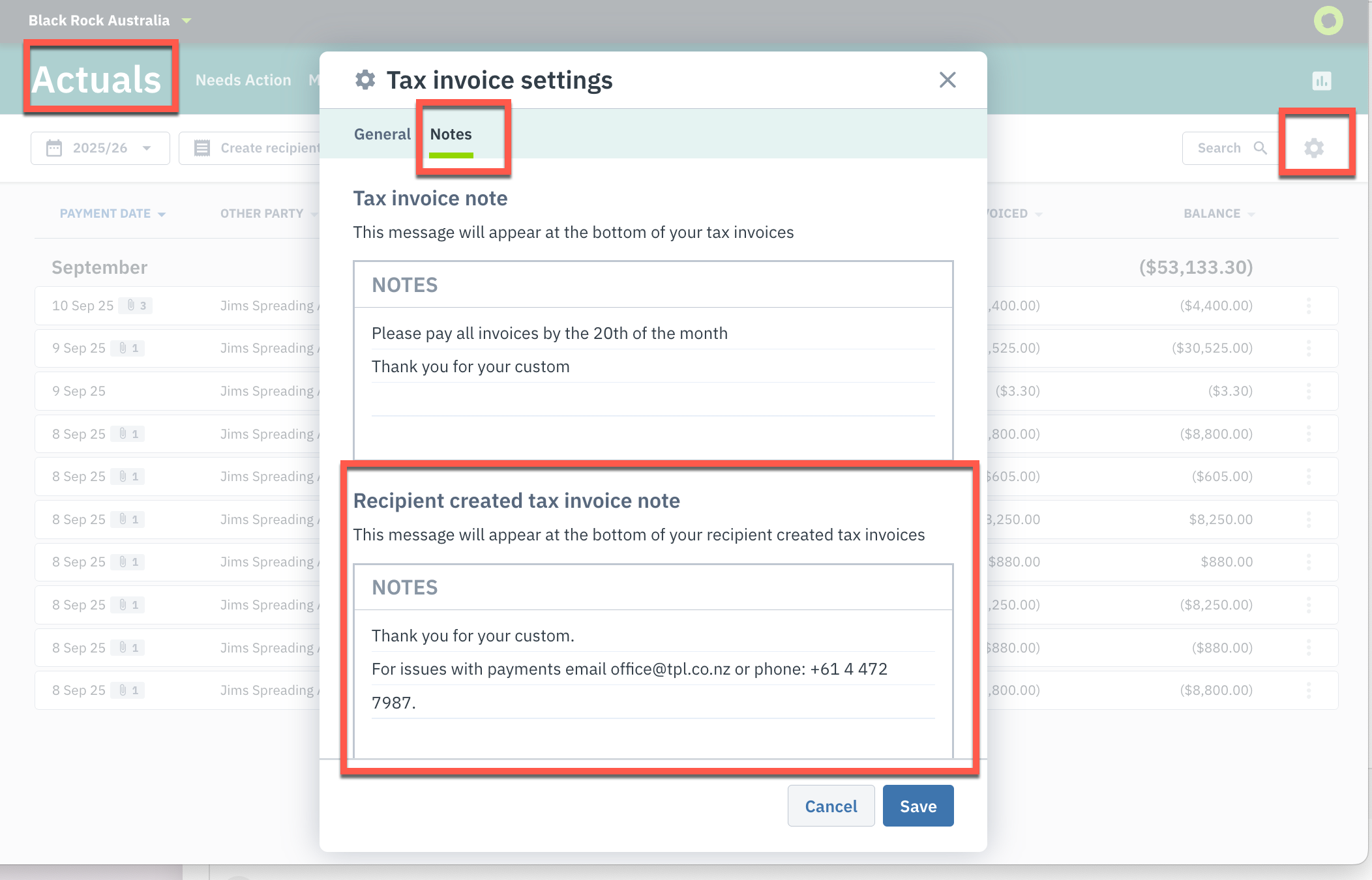Open the three-dot menu for 10 Sep 25 row
This screenshot has width=1372, height=880.
click(x=1309, y=306)
